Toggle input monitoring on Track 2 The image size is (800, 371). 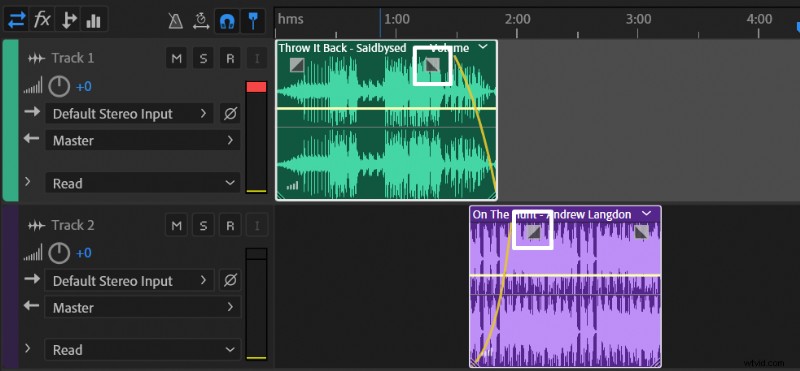pos(257,226)
